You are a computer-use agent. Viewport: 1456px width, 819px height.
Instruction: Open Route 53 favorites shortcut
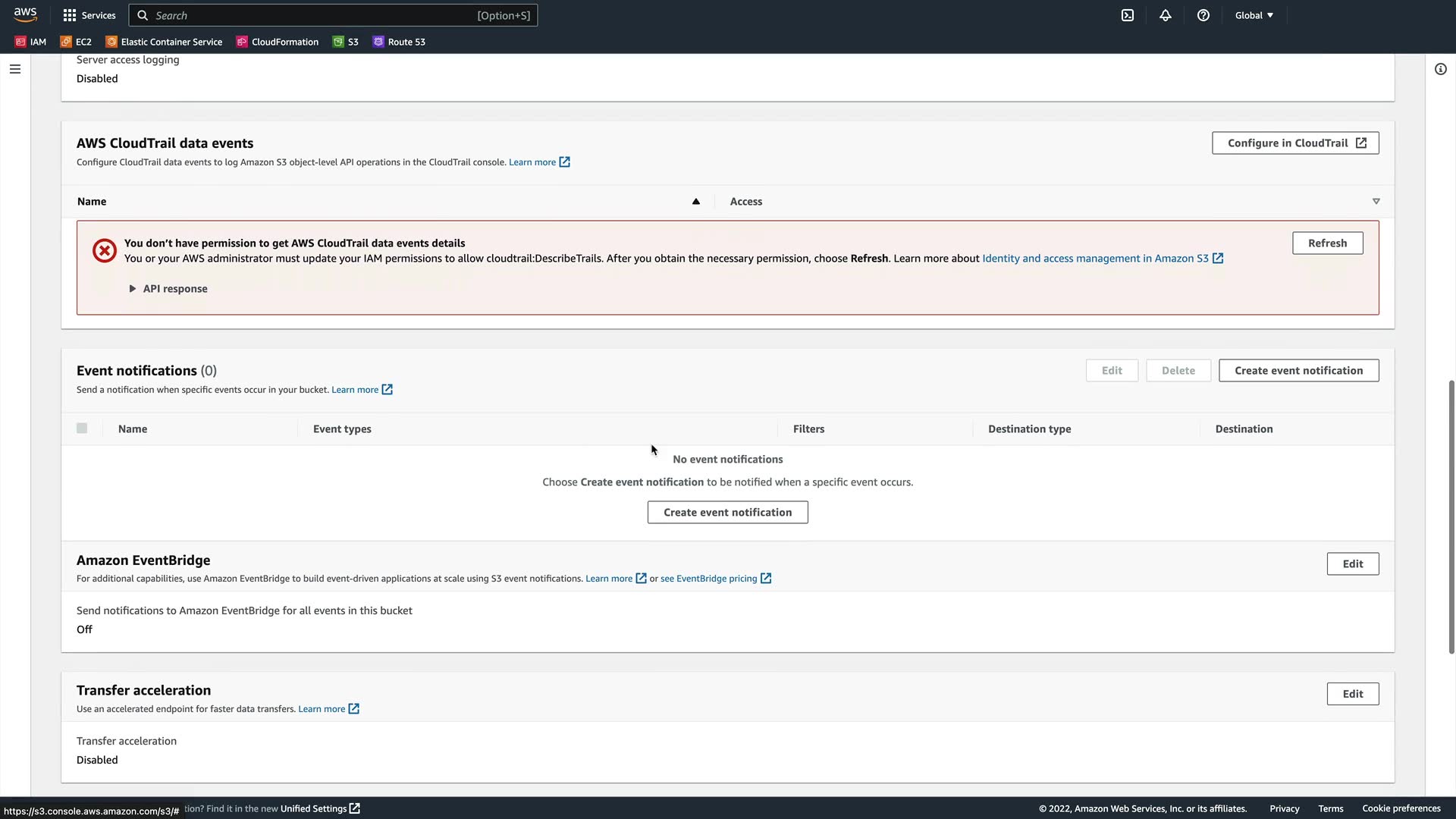pos(399,42)
